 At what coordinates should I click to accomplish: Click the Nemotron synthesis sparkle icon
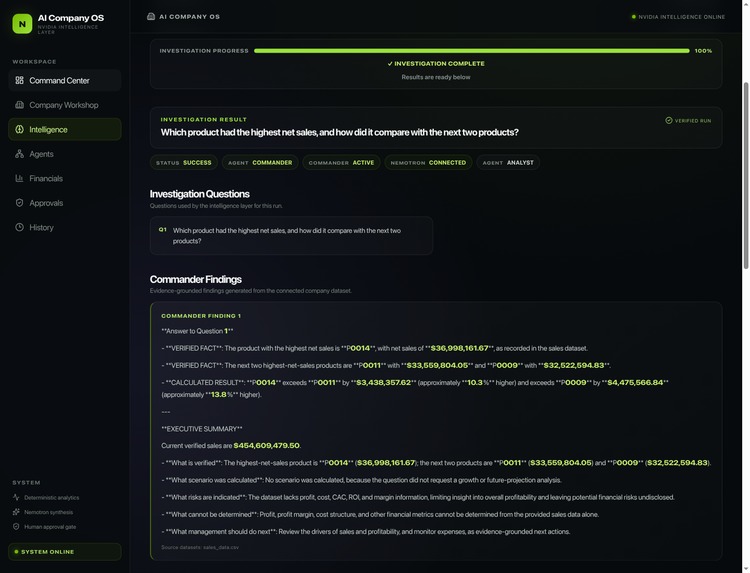(x=16, y=512)
